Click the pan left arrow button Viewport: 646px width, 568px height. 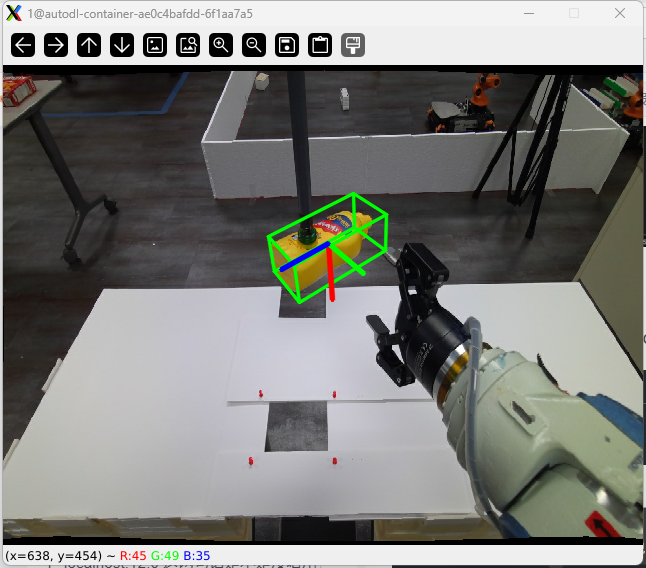(23, 45)
